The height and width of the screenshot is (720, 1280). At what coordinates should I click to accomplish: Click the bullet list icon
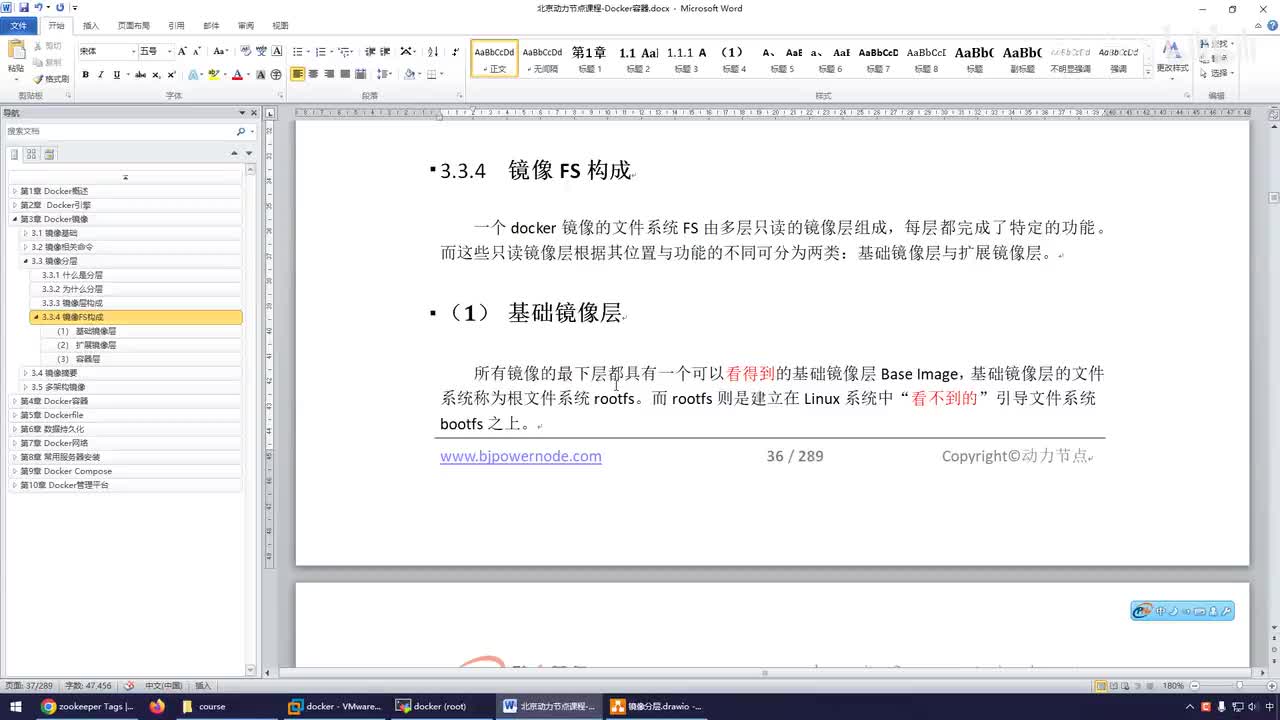[298, 51]
